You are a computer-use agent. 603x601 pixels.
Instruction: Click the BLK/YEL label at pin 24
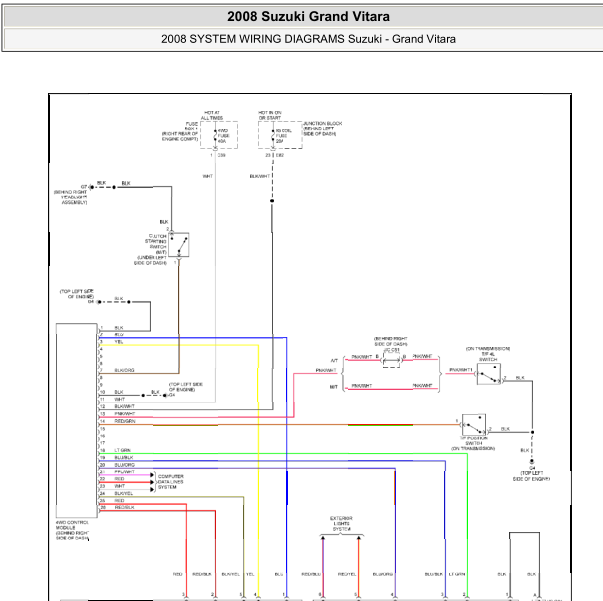tap(124, 493)
